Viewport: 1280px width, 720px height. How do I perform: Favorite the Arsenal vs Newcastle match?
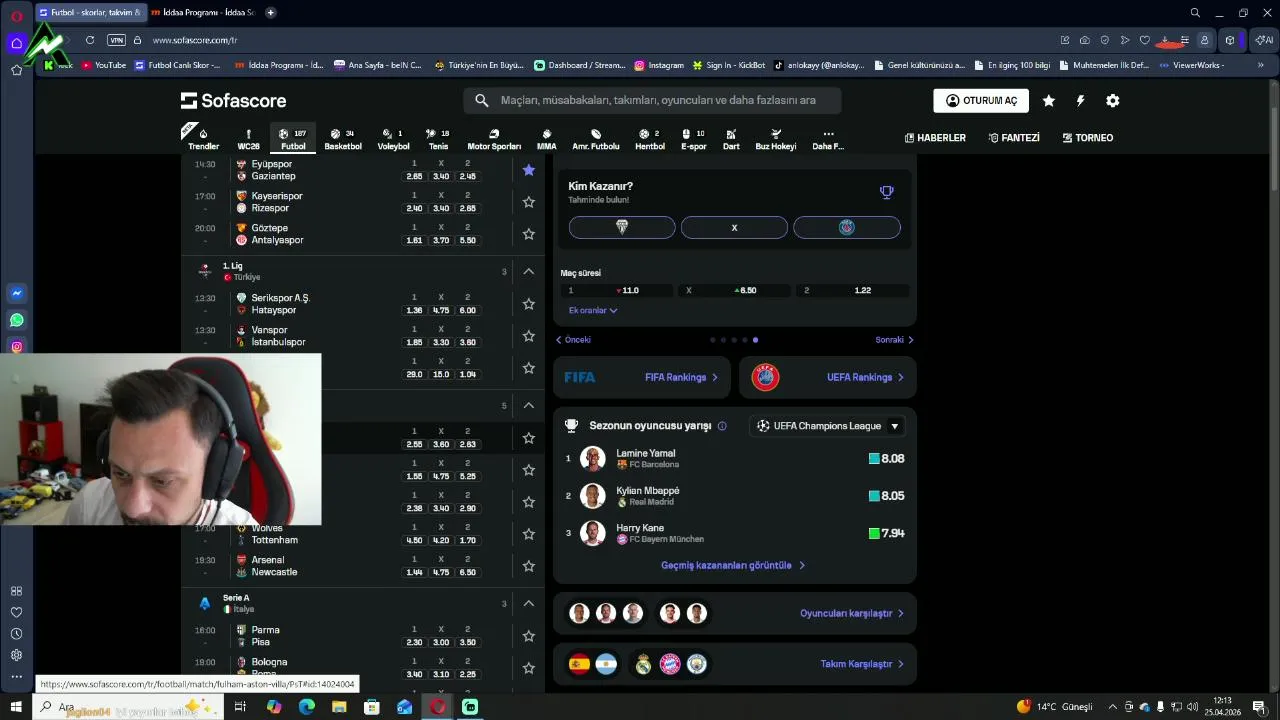528,566
